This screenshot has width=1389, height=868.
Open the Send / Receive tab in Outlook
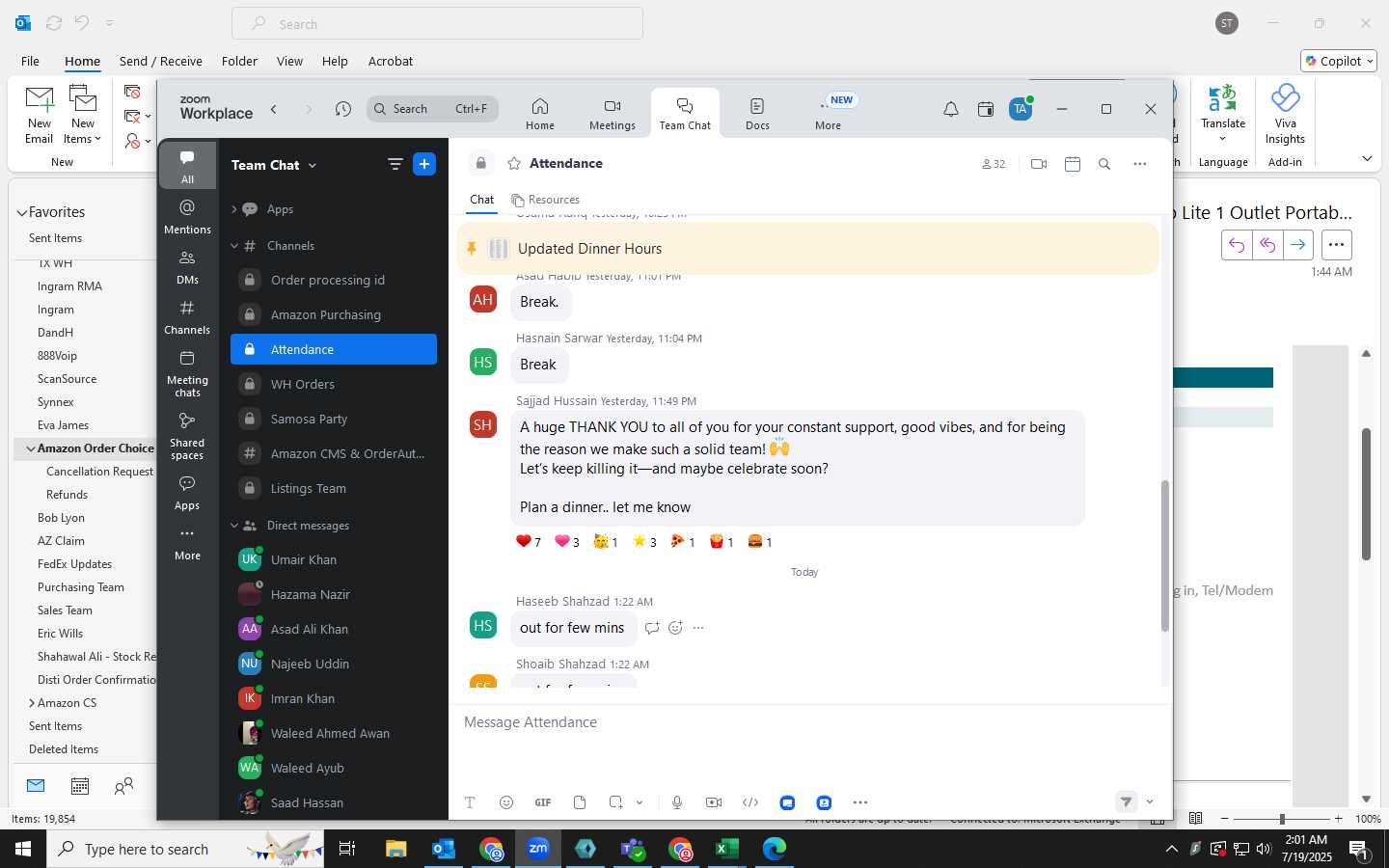[x=161, y=61]
